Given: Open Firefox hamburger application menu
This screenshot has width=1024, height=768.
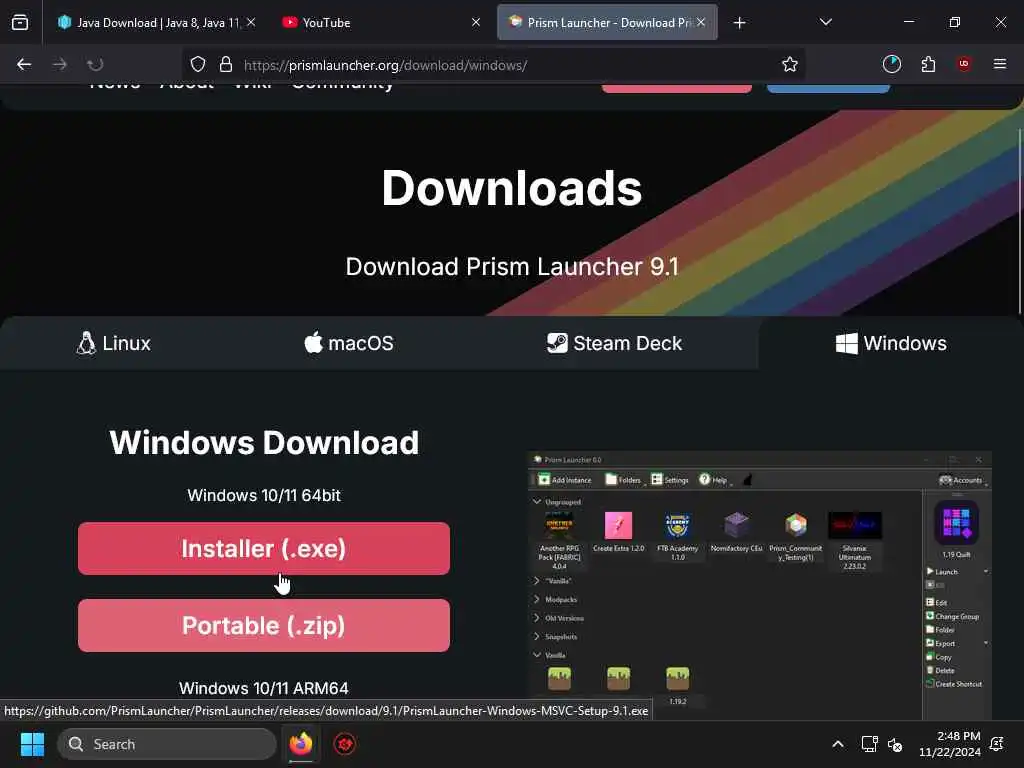Looking at the screenshot, I should 999,64.
